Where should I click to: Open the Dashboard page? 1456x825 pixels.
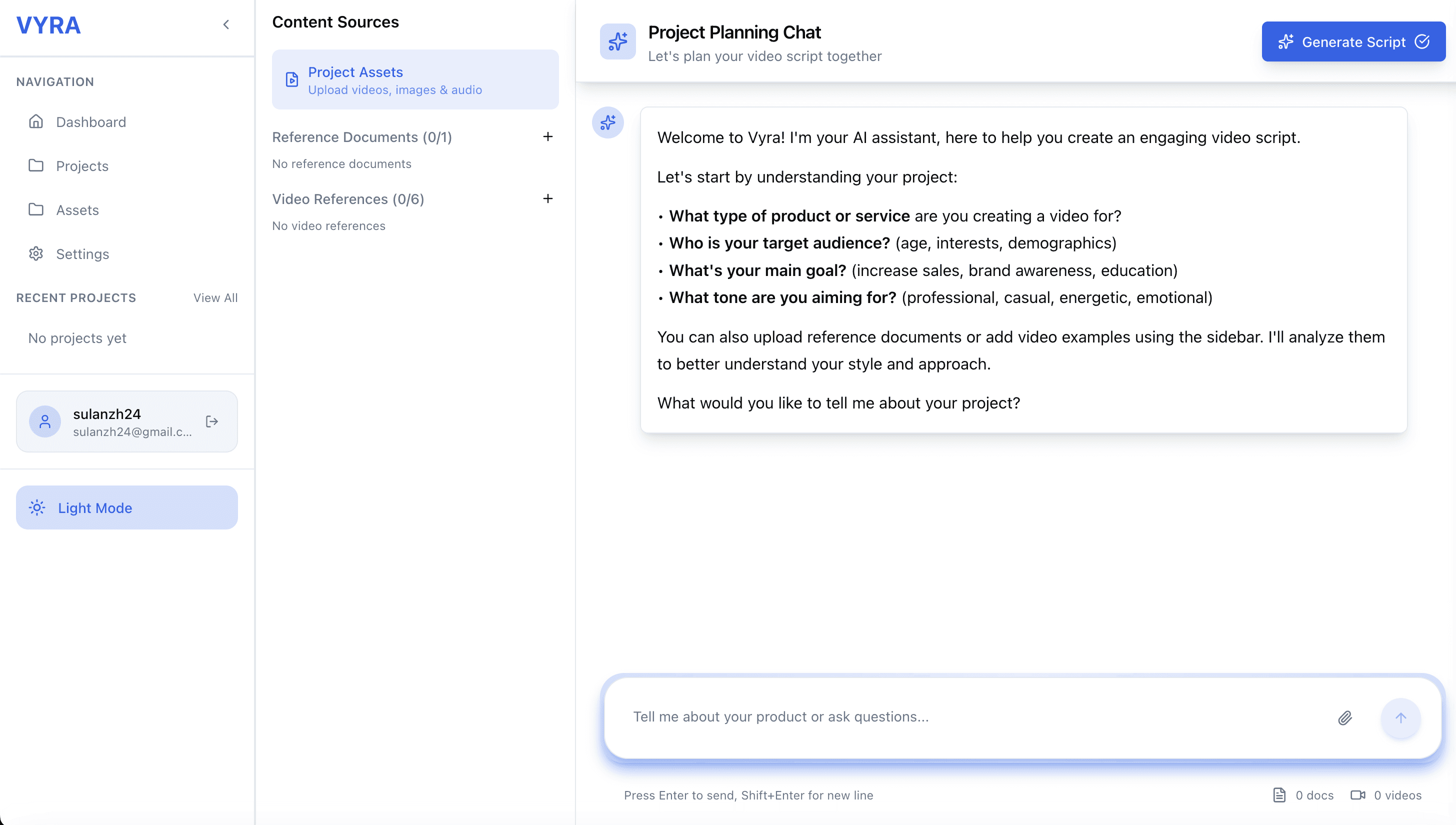[x=127, y=122]
